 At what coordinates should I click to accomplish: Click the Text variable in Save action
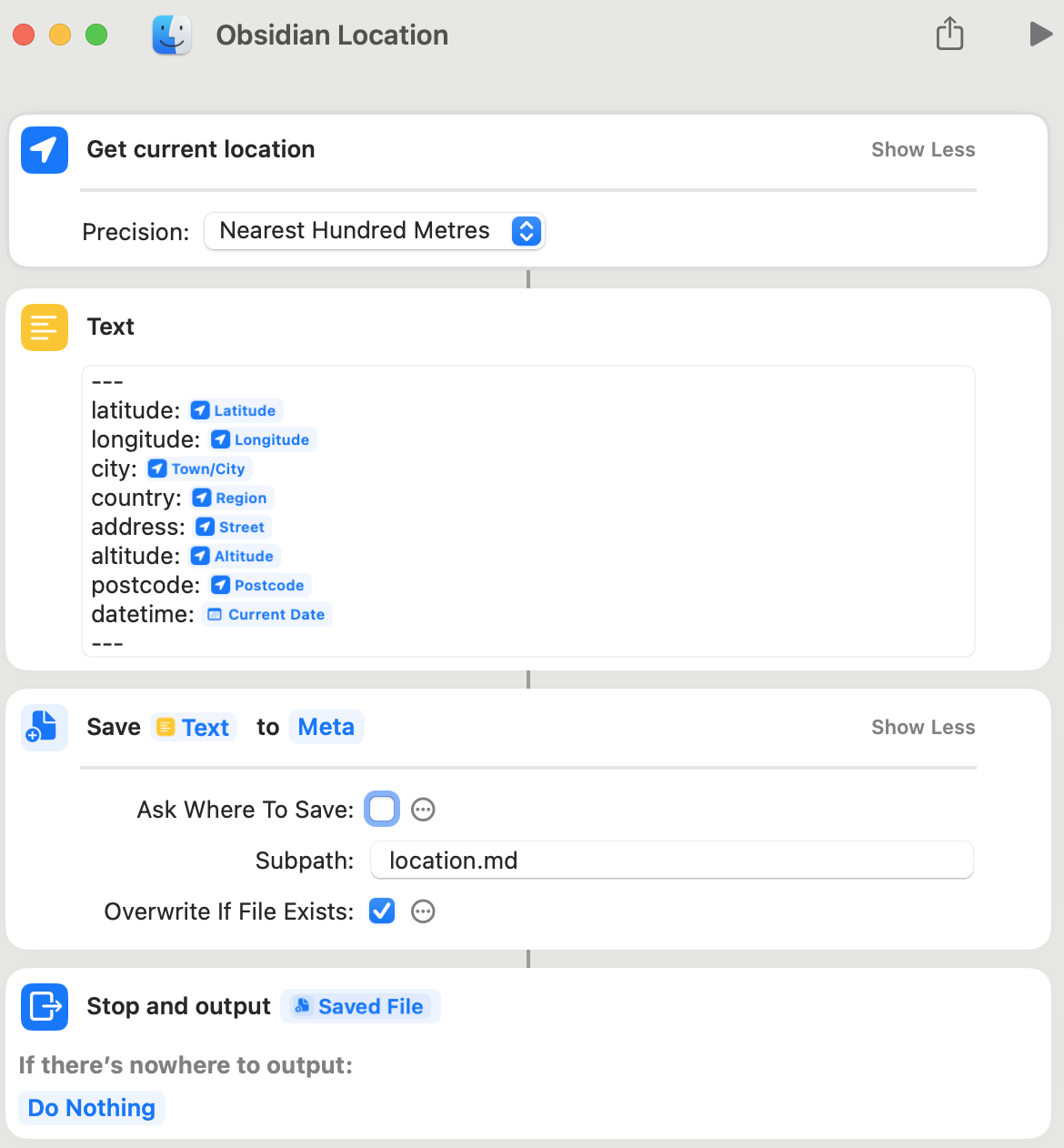click(x=194, y=728)
